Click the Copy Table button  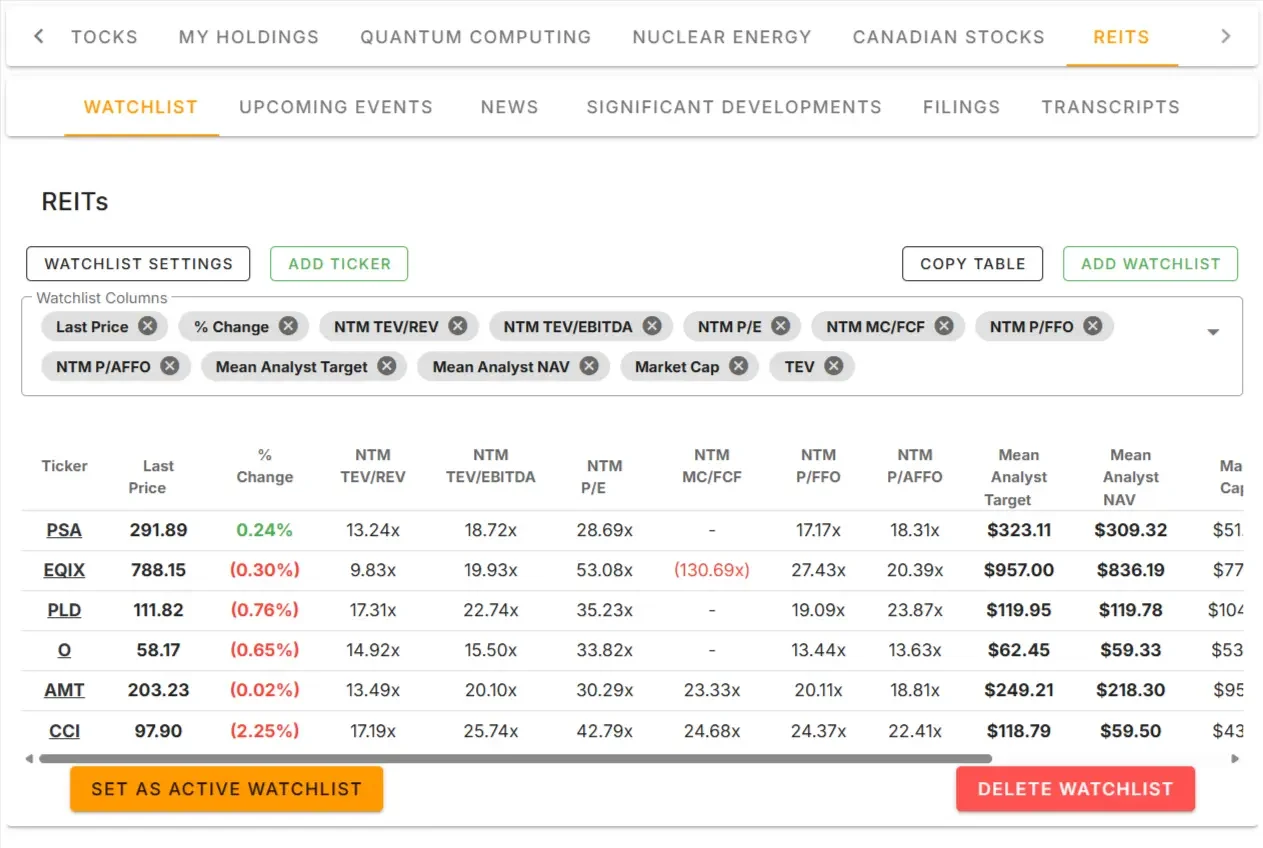pos(973,264)
